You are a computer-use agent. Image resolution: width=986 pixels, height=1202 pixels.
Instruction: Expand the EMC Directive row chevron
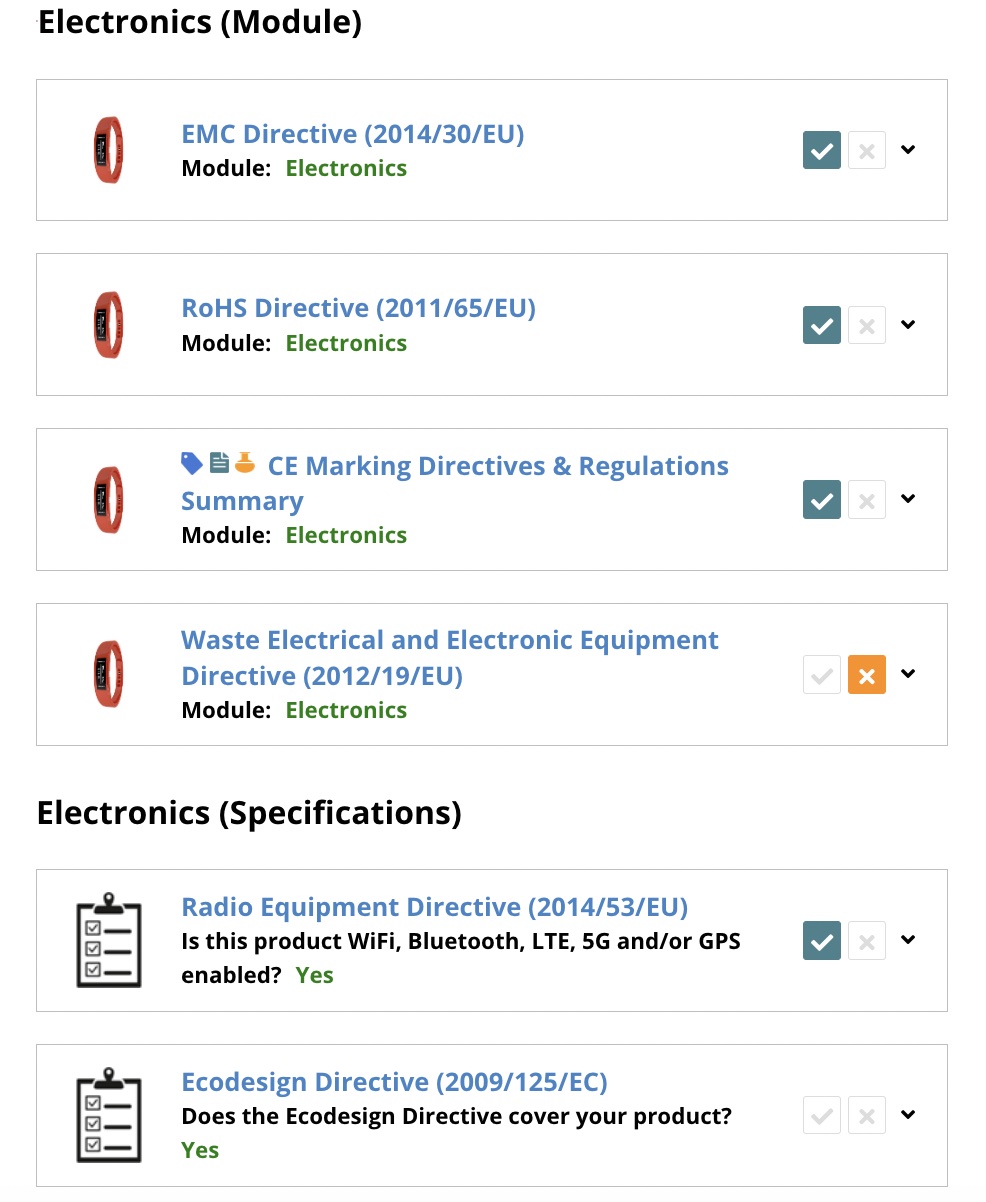[x=908, y=150]
